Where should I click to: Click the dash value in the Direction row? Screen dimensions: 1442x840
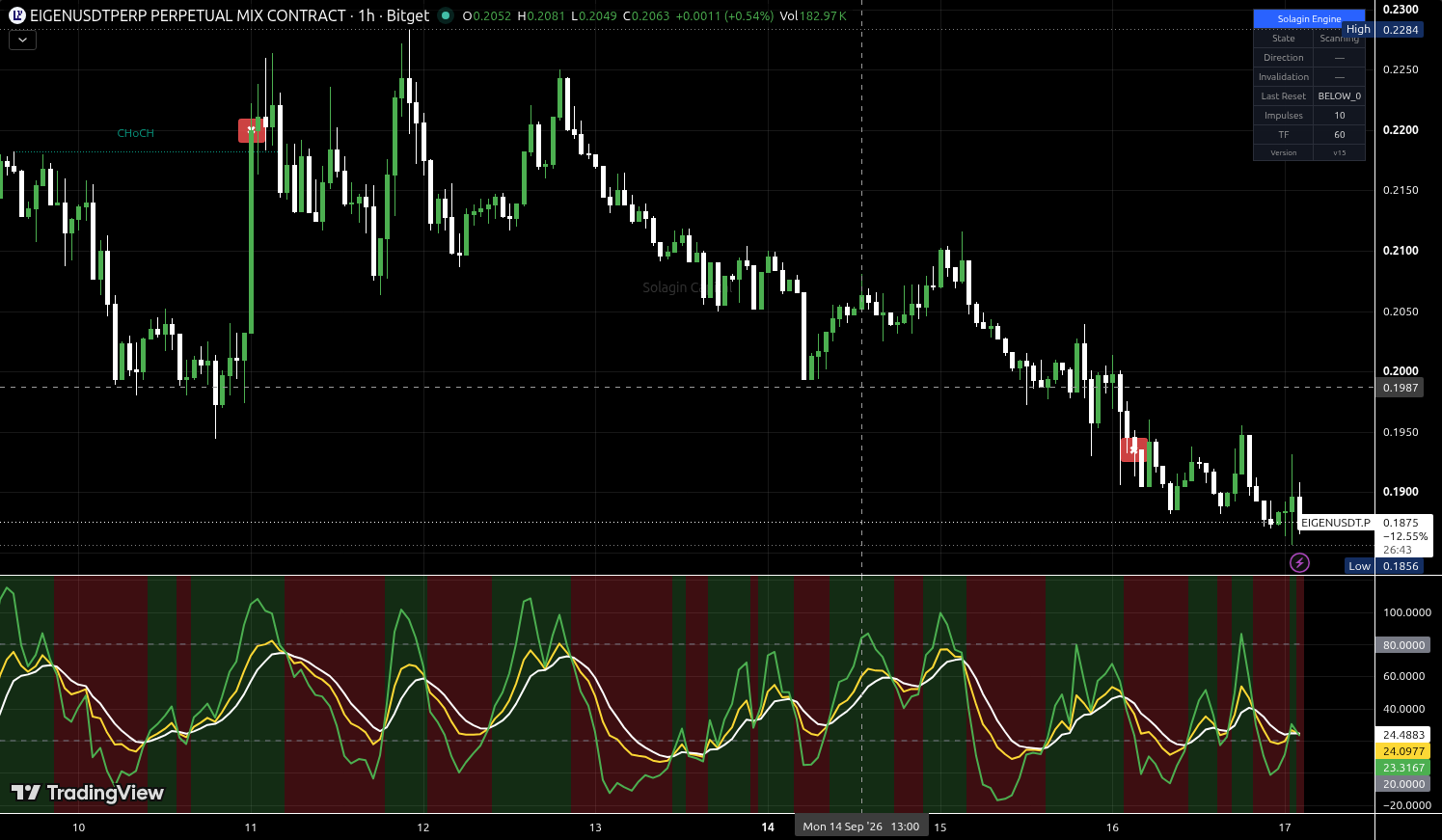(x=1339, y=58)
